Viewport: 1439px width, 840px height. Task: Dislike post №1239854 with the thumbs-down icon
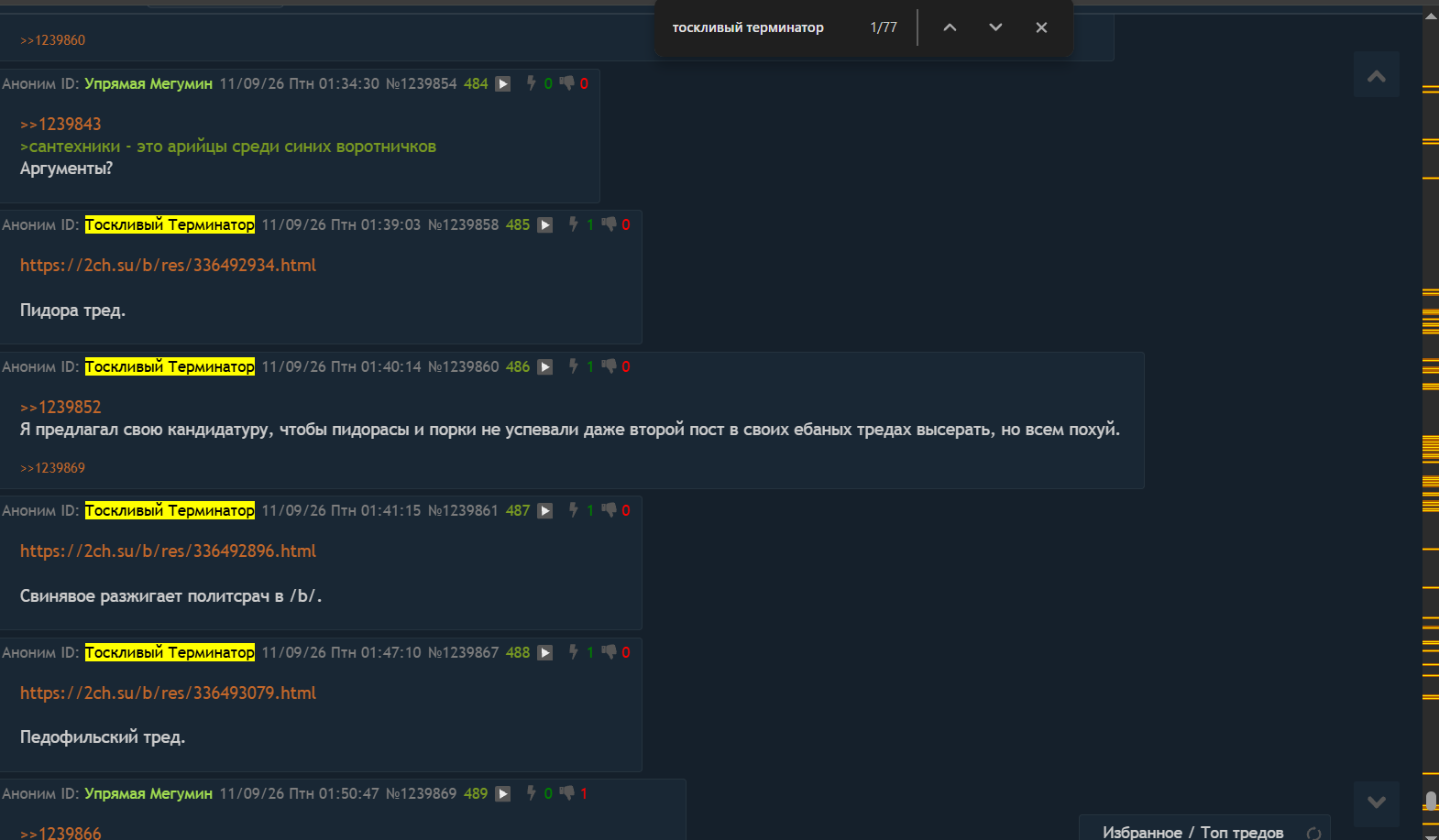point(567,83)
